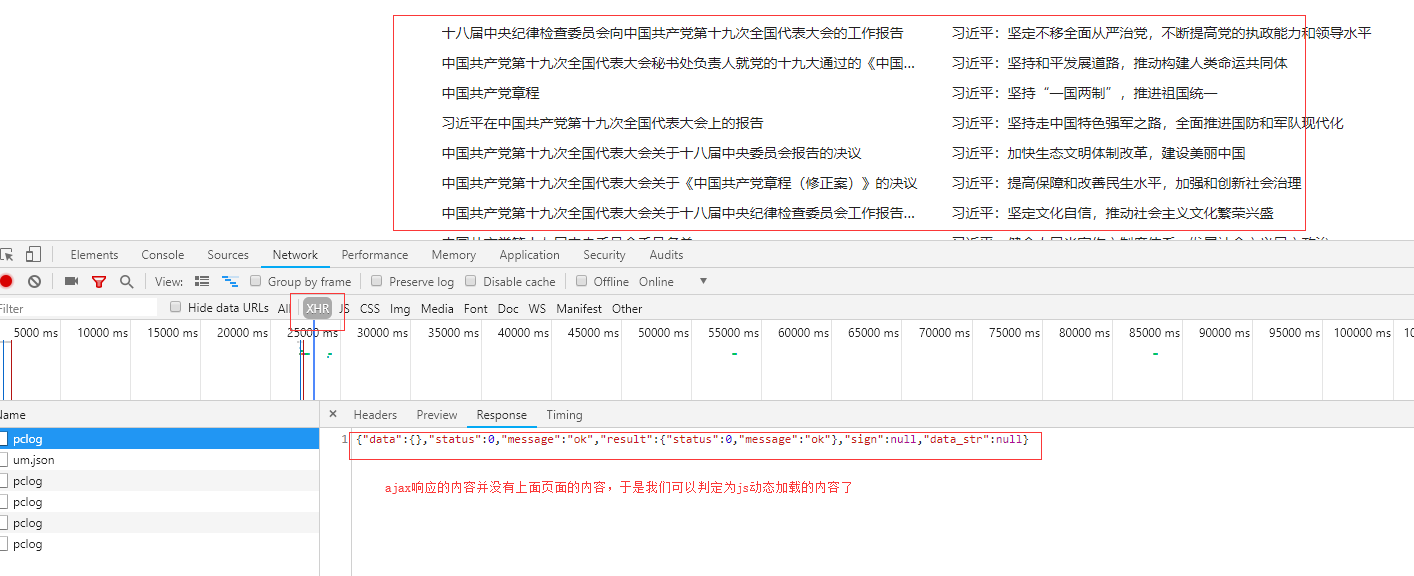Viewport: 1414px width, 576px height.
Task: Toggle the Hide data URLs checkbox
Action: (176, 308)
